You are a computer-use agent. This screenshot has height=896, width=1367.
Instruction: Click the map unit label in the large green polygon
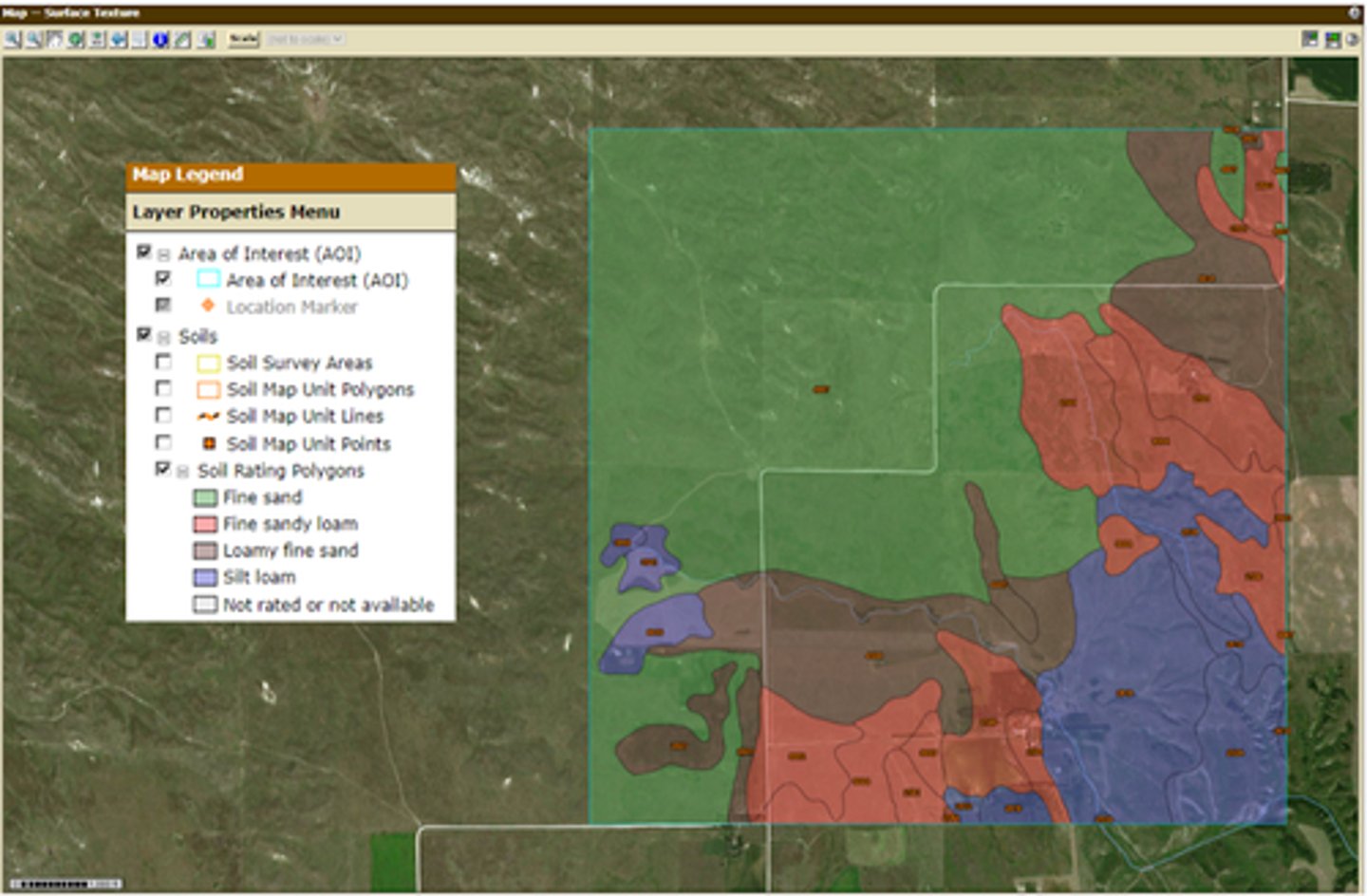click(821, 389)
